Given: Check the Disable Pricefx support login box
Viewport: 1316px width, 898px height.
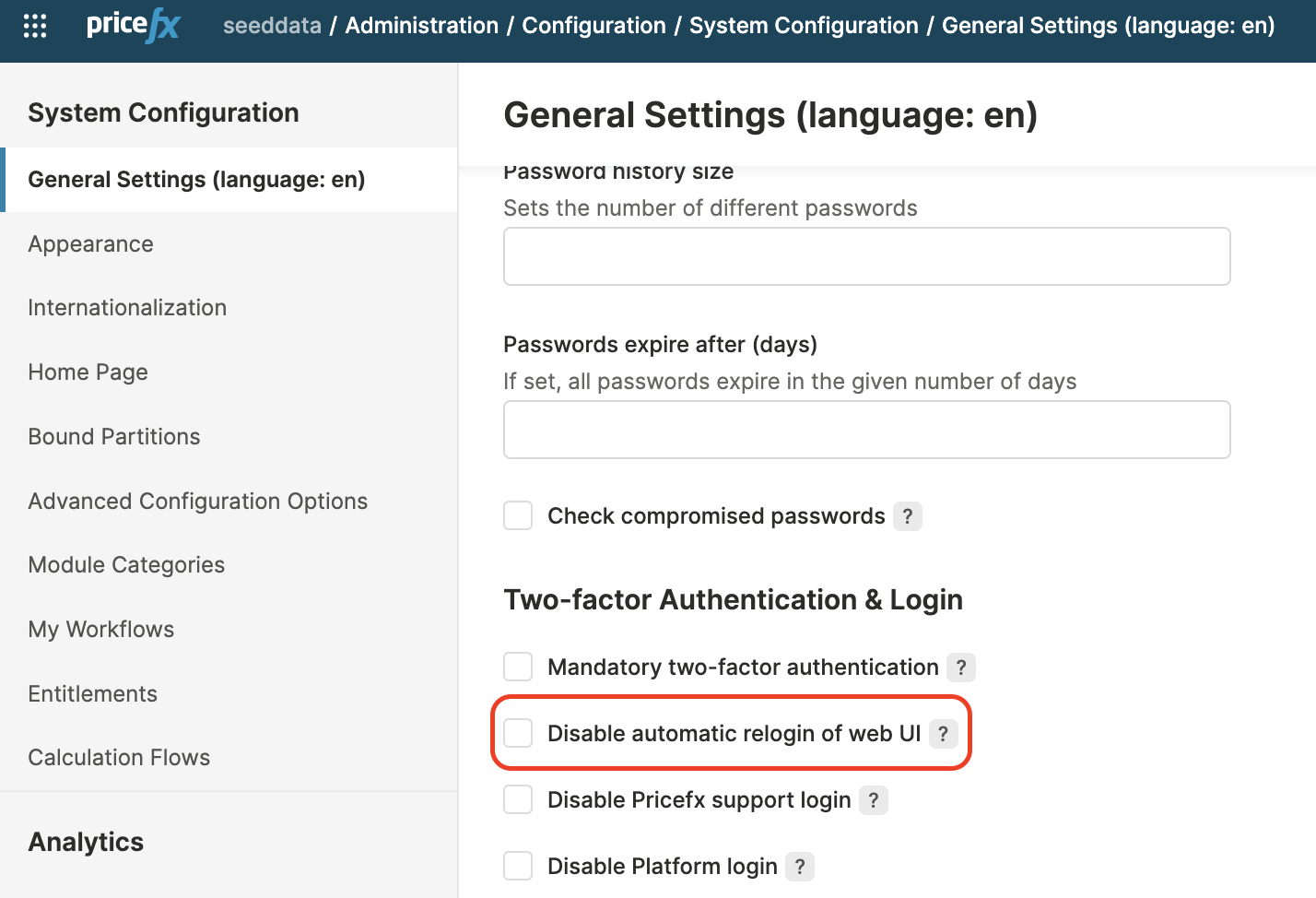Looking at the screenshot, I should (x=518, y=799).
